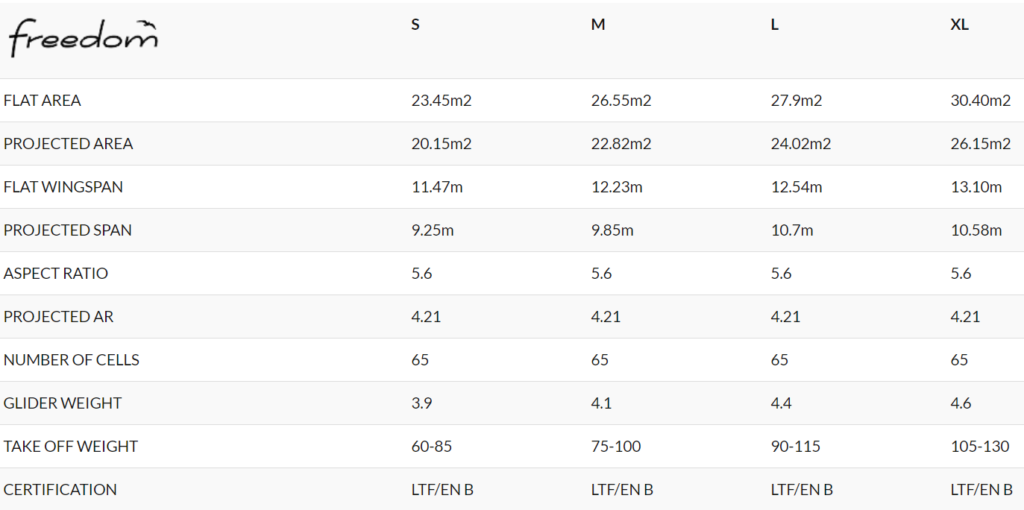Click the NUMBER OF CELLS row label
The width and height of the screenshot is (1024, 510).
pos(71,360)
